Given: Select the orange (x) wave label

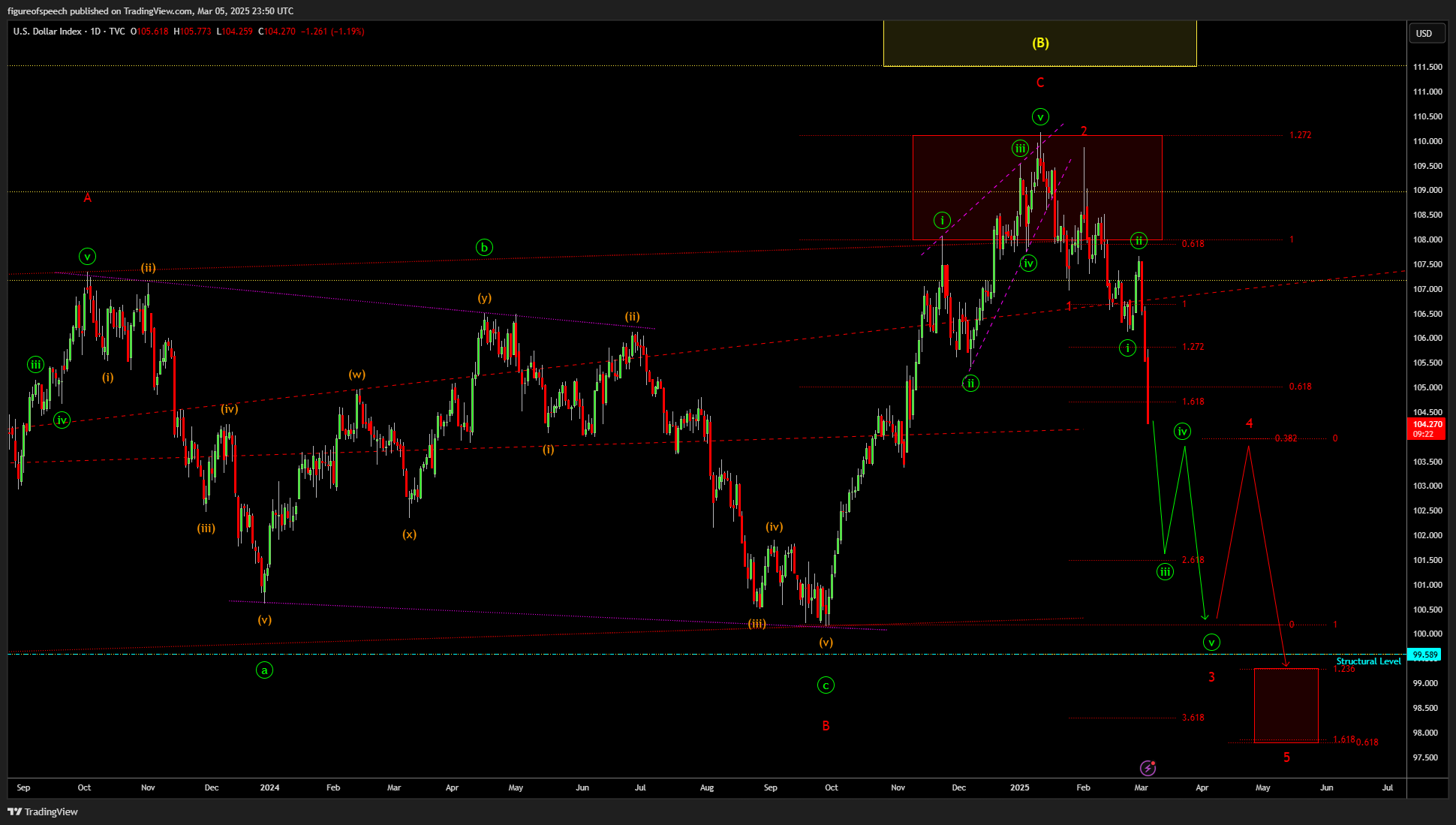Looking at the screenshot, I should tap(409, 534).
